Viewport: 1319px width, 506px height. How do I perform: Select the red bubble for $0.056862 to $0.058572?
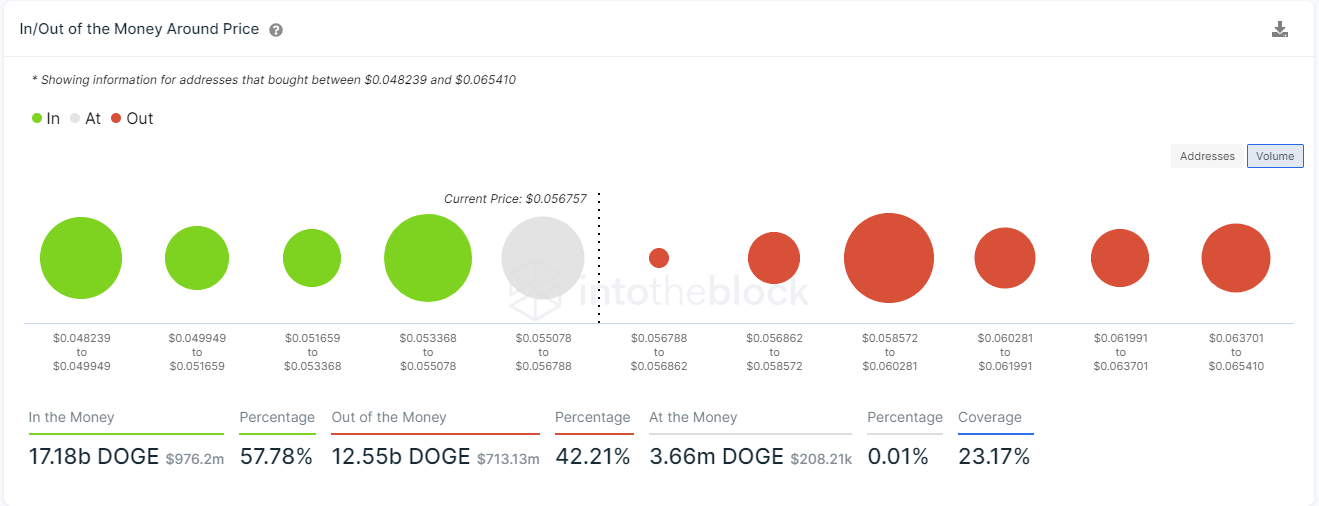[x=774, y=258]
